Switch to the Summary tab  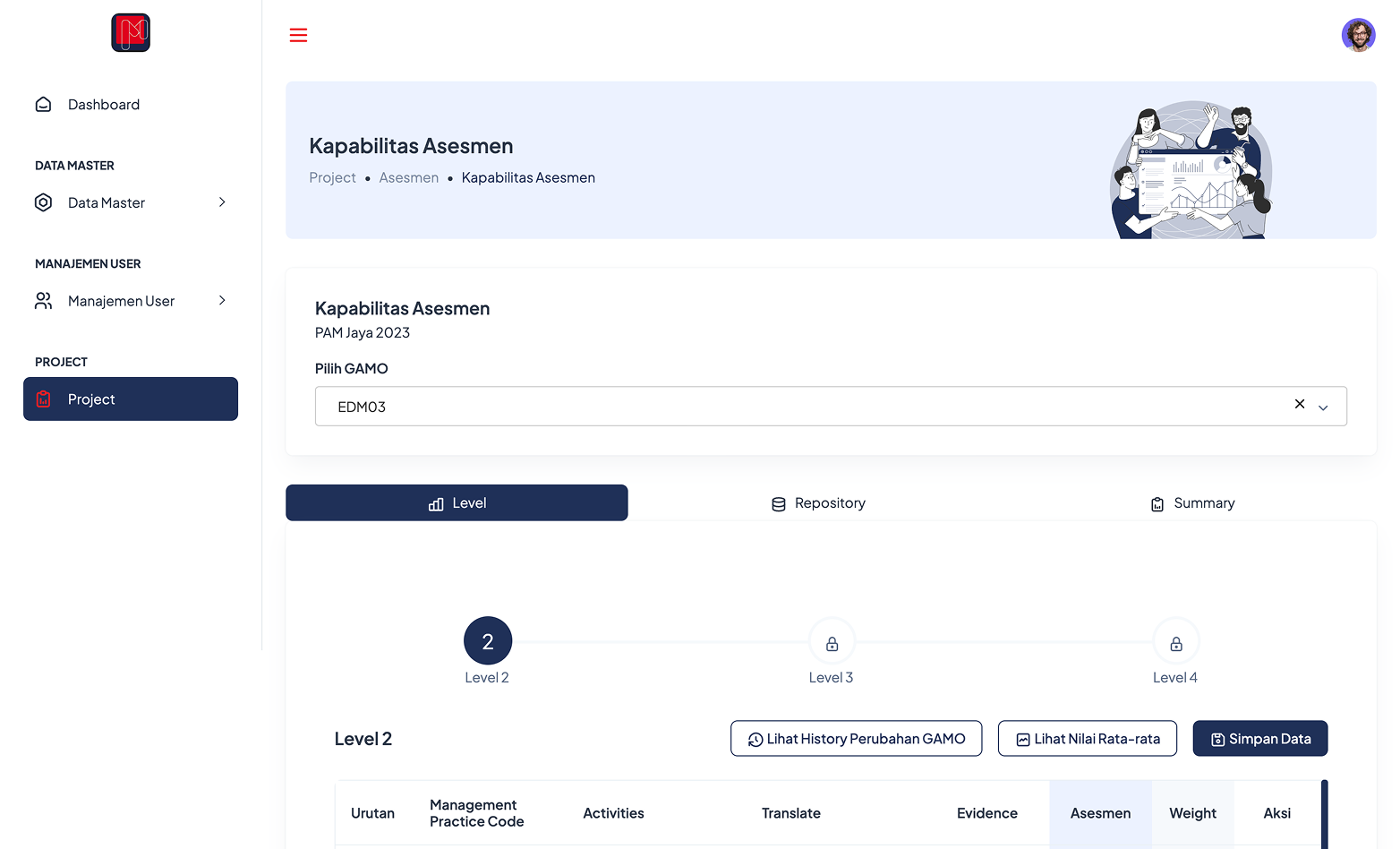click(1191, 502)
